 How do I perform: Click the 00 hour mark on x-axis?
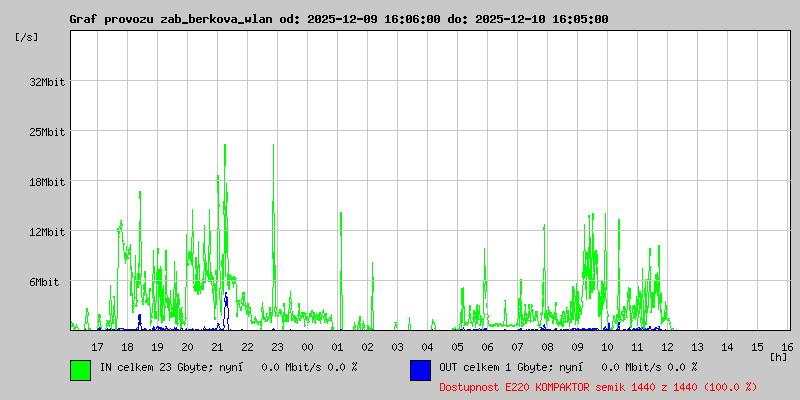tap(307, 346)
